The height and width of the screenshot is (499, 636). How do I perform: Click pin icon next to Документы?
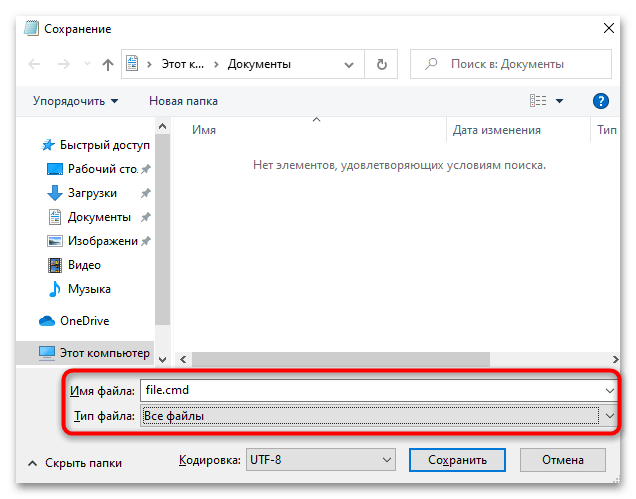(x=146, y=217)
